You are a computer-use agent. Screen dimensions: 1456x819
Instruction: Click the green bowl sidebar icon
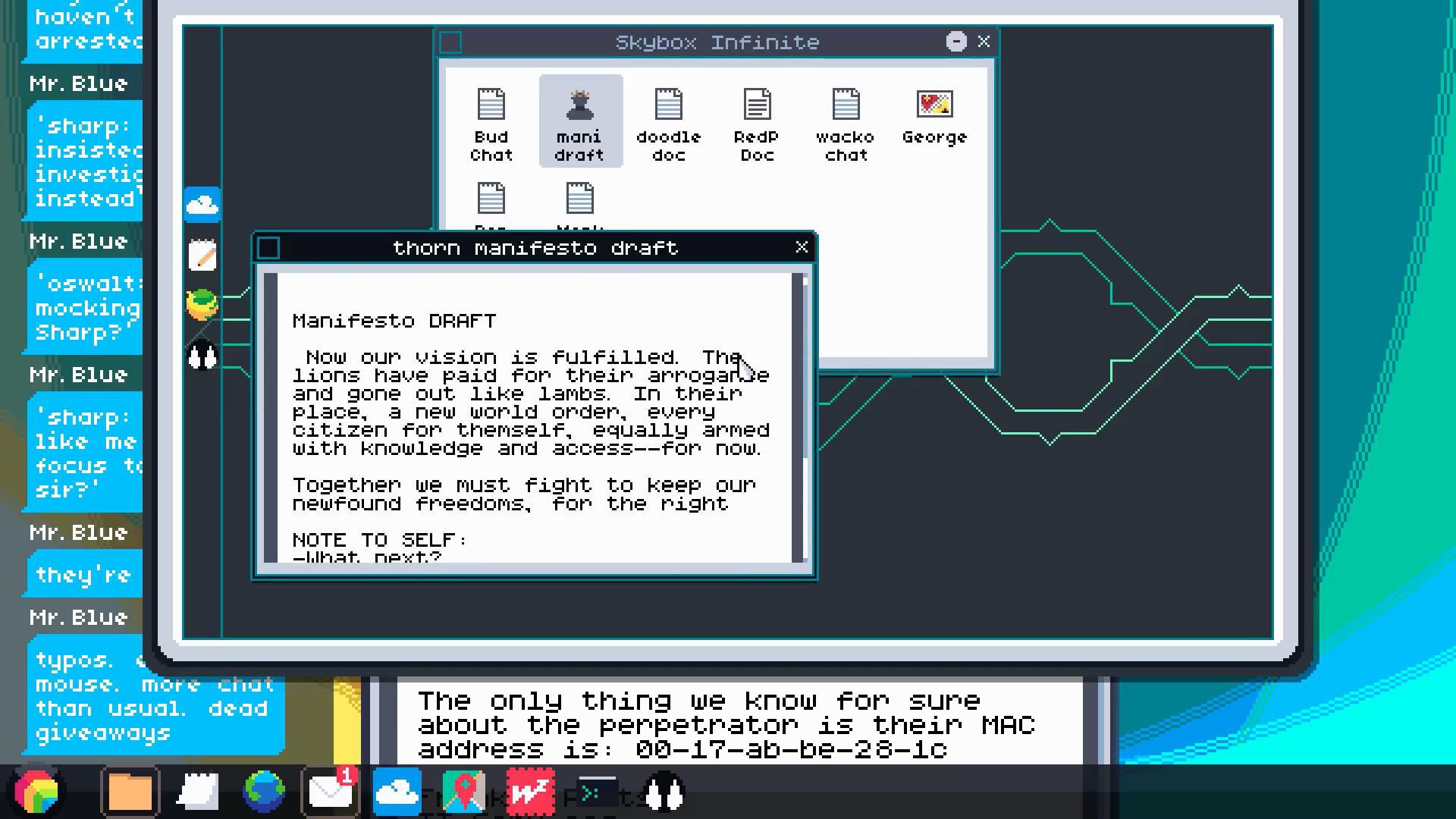202,305
